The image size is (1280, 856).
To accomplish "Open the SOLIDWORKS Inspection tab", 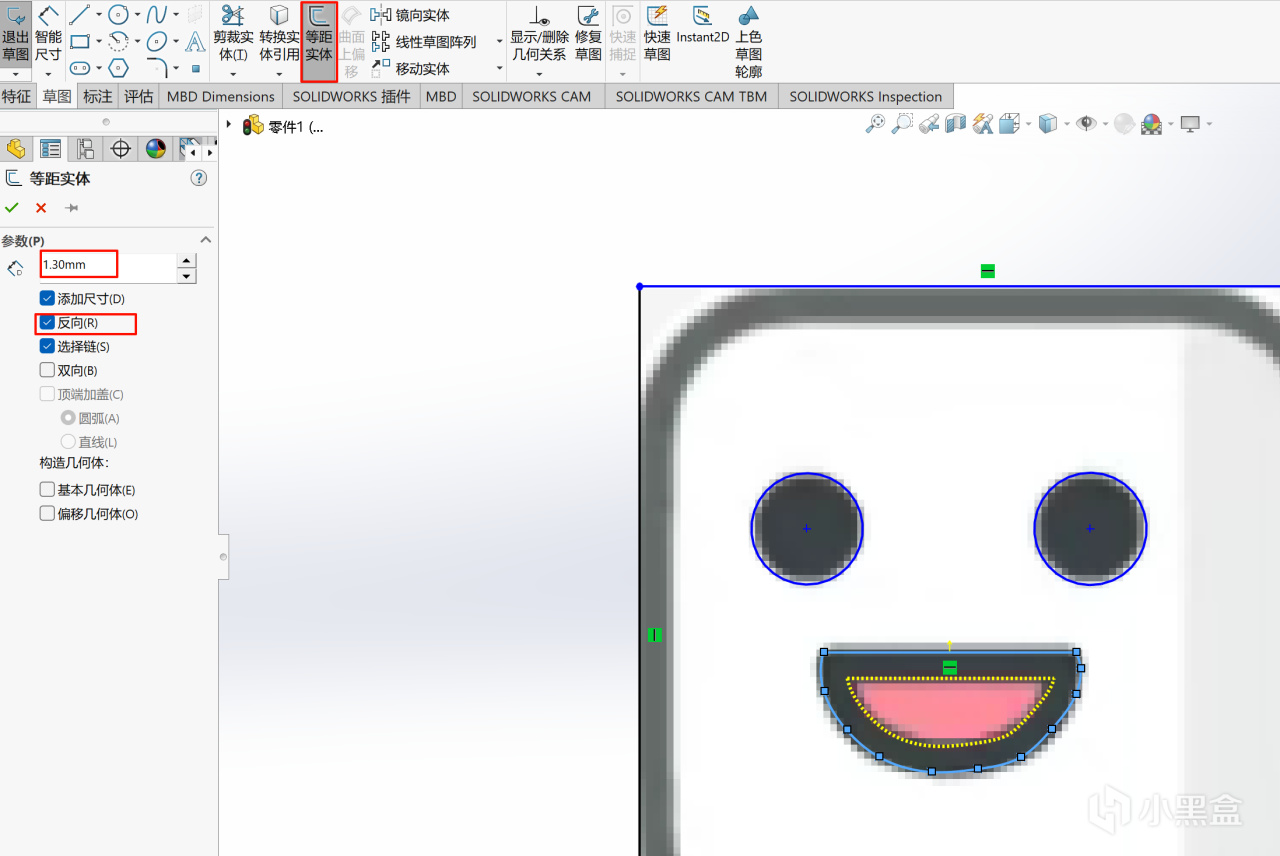I will click(865, 96).
